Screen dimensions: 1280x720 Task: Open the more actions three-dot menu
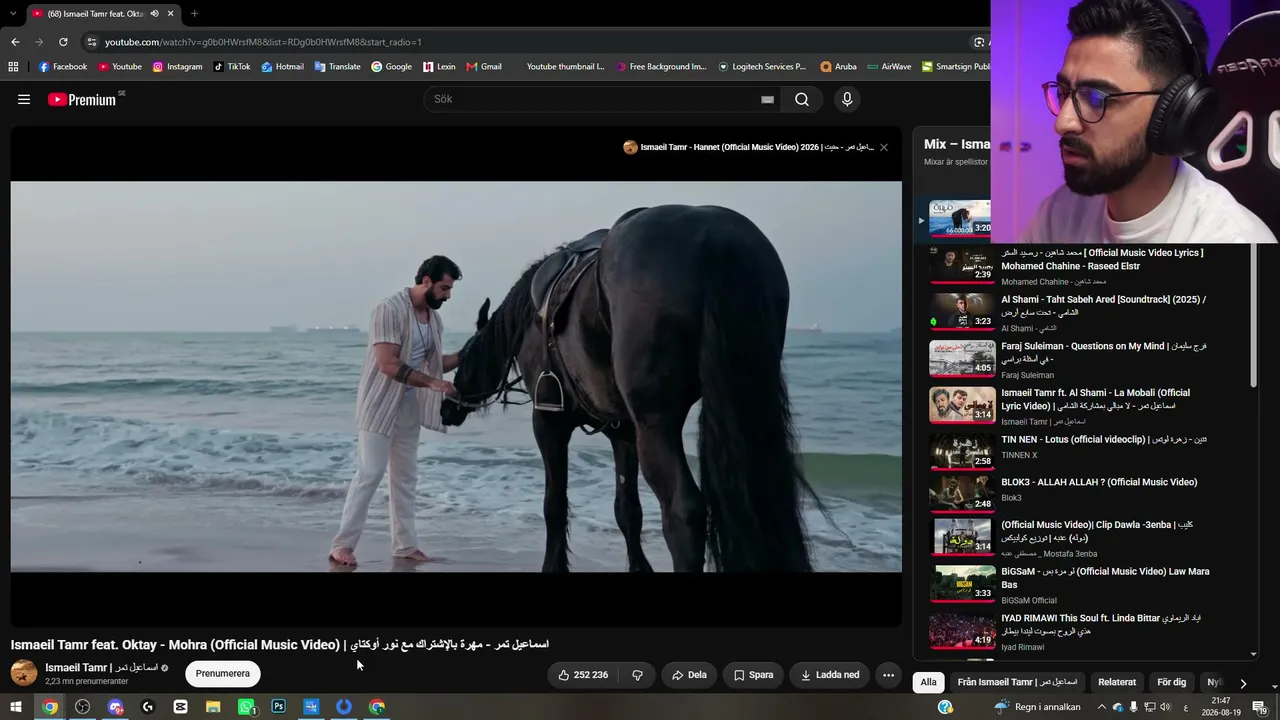click(888, 675)
